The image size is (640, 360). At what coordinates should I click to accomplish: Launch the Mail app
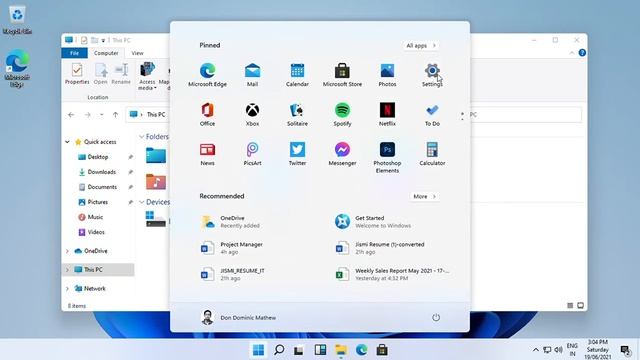(252, 75)
